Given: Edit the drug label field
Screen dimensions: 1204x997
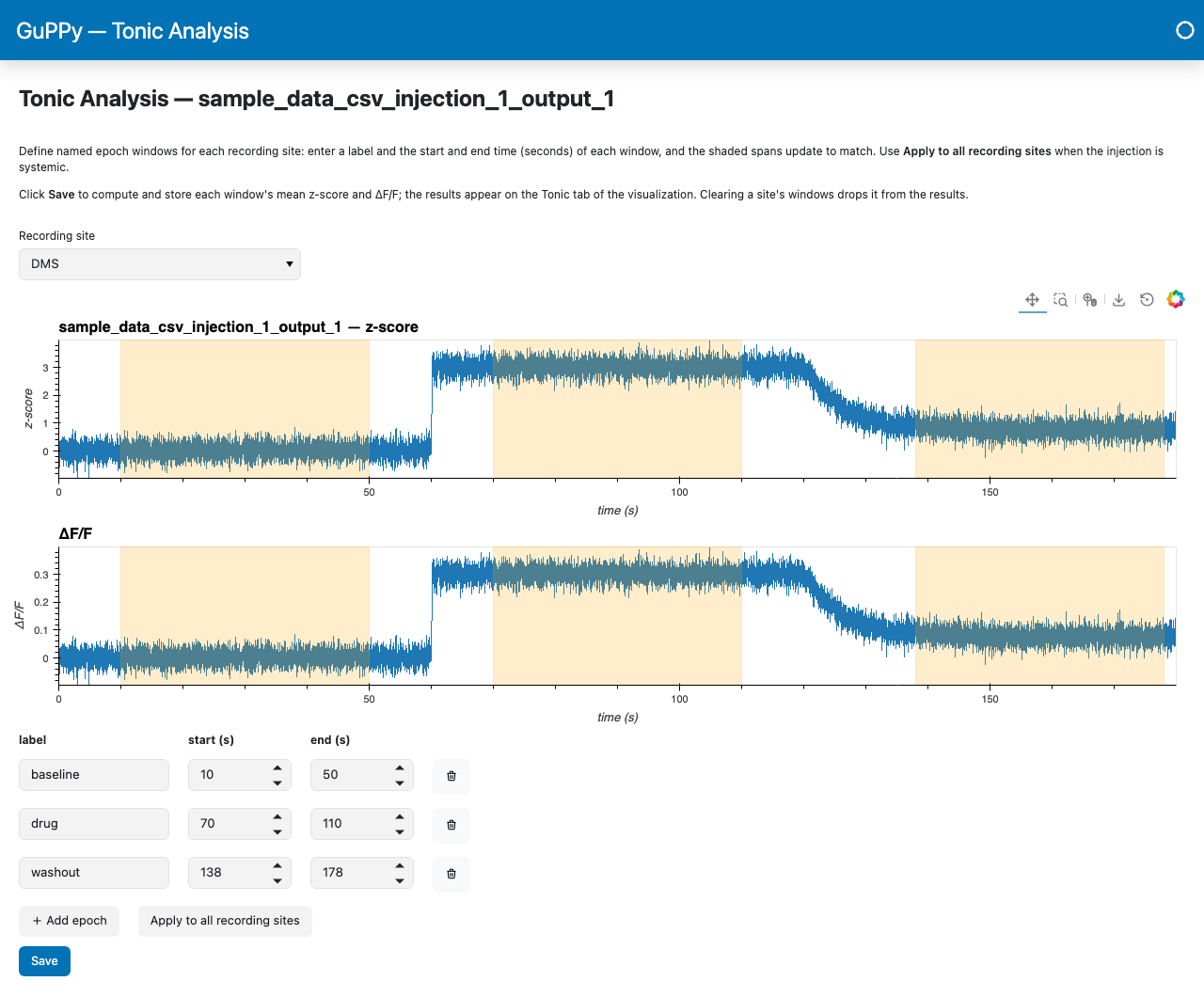Looking at the screenshot, I should (x=94, y=824).
